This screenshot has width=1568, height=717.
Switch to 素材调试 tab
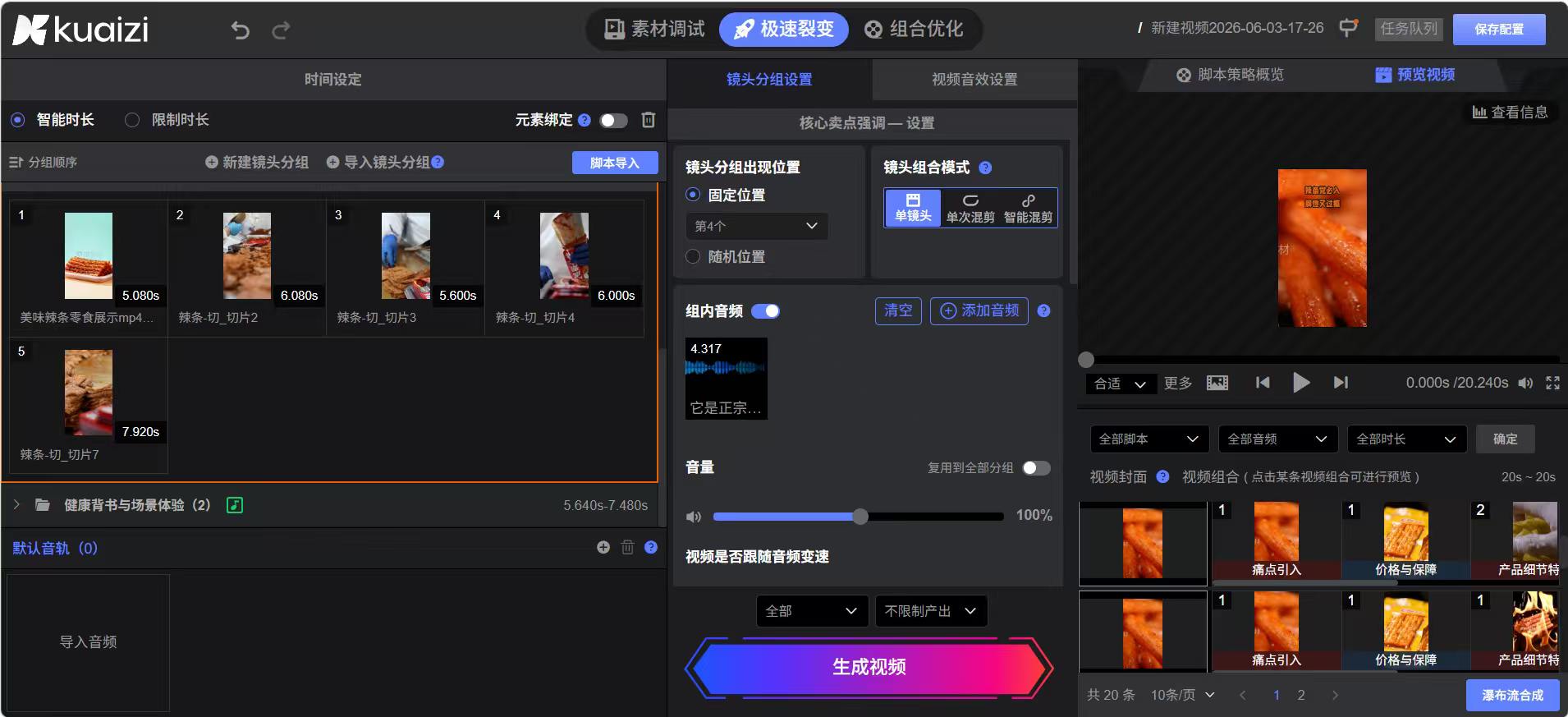(x=654, y=30)
